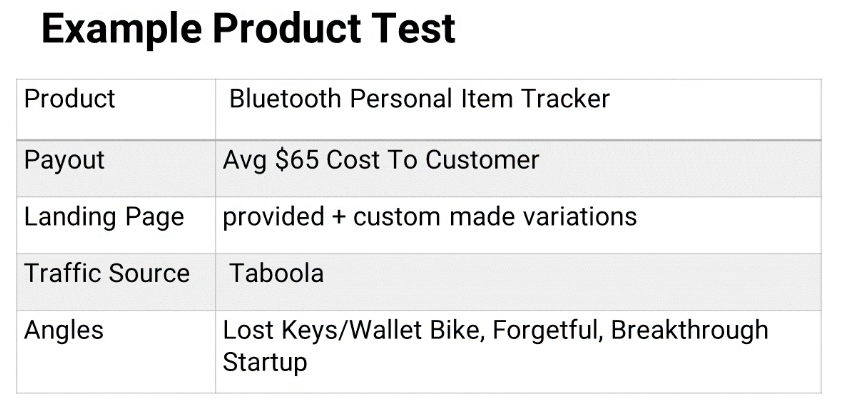Click the word 'Startup' in Angles row
This screenshot has width=843, height=412.
(265, 363)
